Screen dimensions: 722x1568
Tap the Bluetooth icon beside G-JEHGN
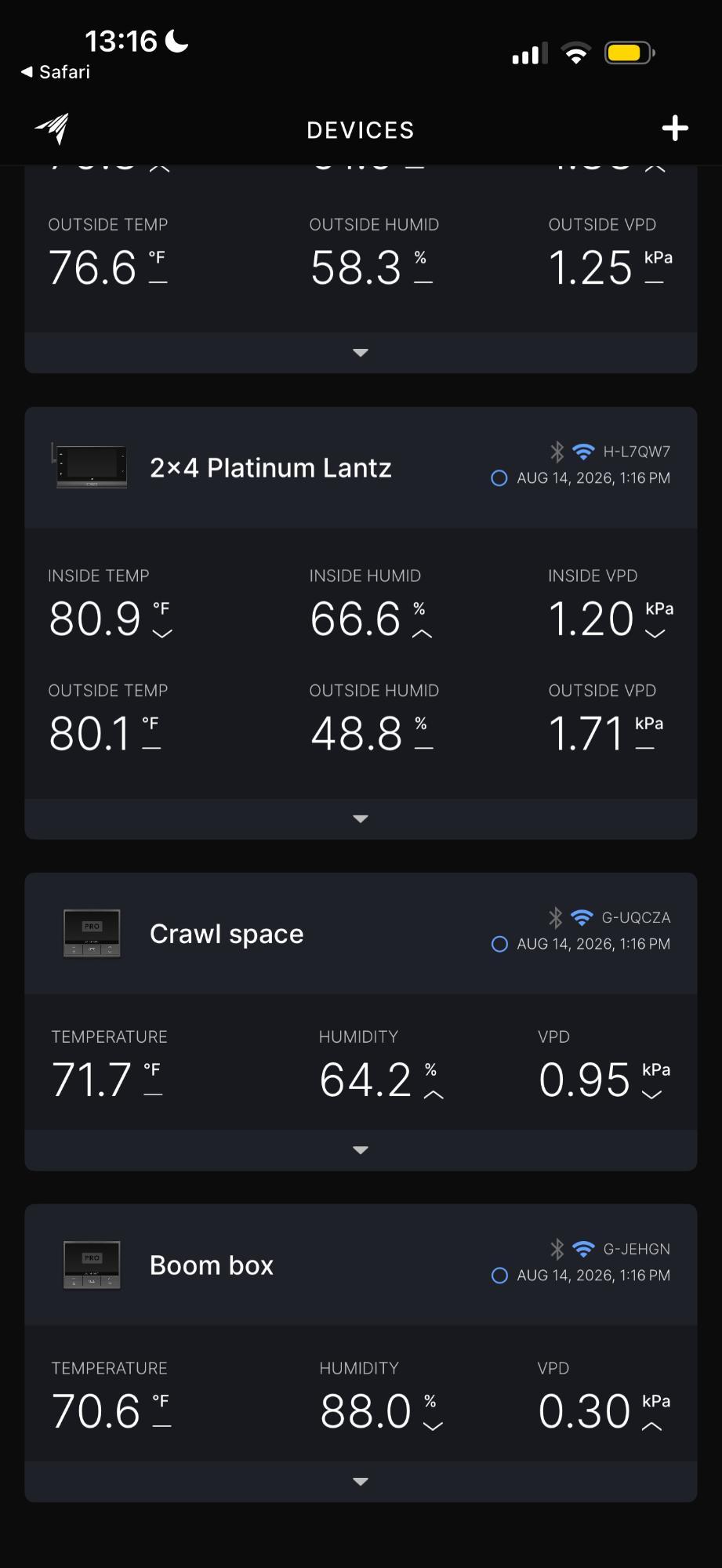click(557, 1249)
